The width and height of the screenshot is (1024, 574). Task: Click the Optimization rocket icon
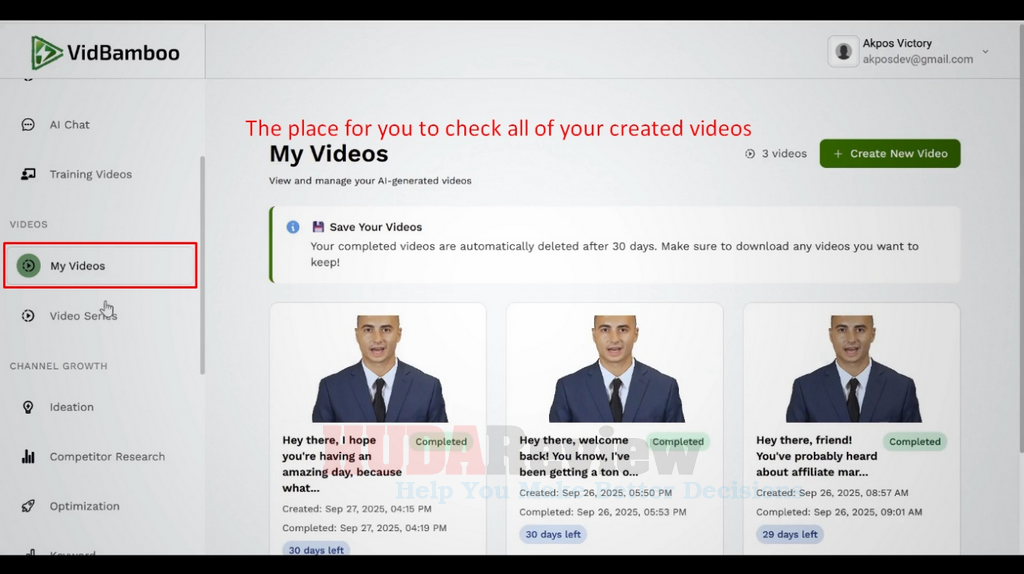pyautogui.click(x=28, y=506)
